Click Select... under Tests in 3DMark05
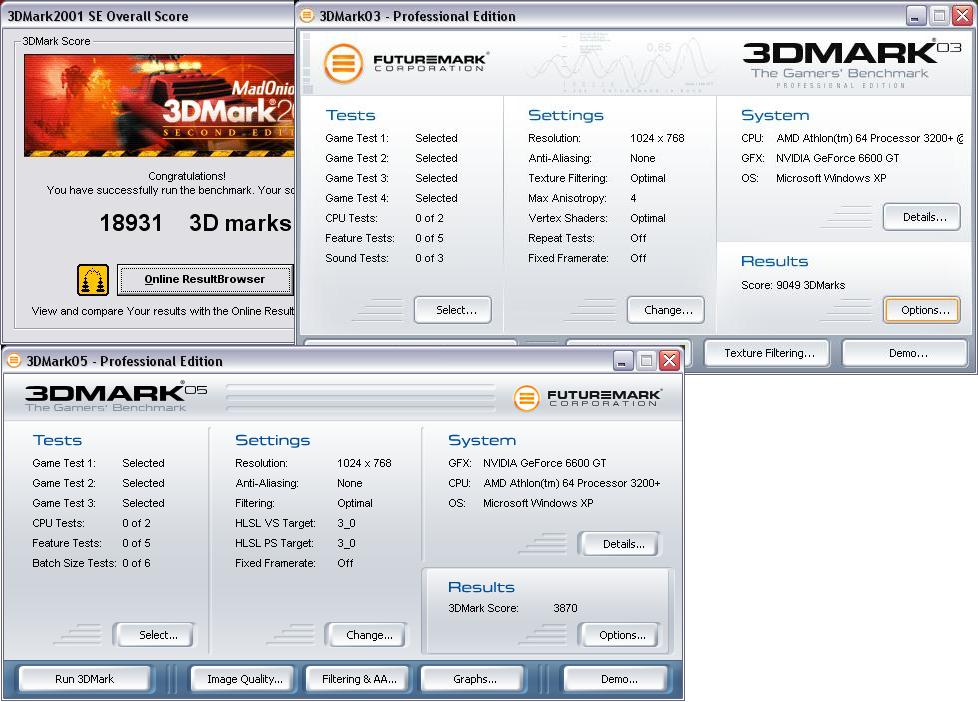This screenshot has width=978, height=702. pyautogui.click(x=153, y=635)
